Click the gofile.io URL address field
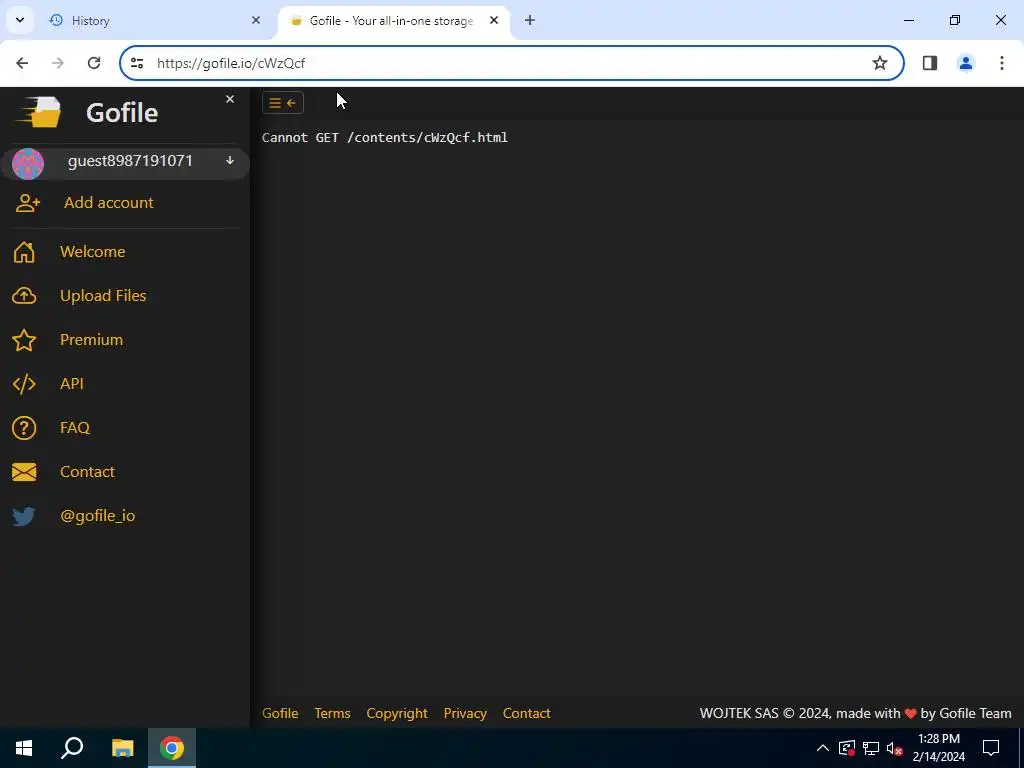The height and width of the screenshot is (768, 1024). [x=509, y=63]
